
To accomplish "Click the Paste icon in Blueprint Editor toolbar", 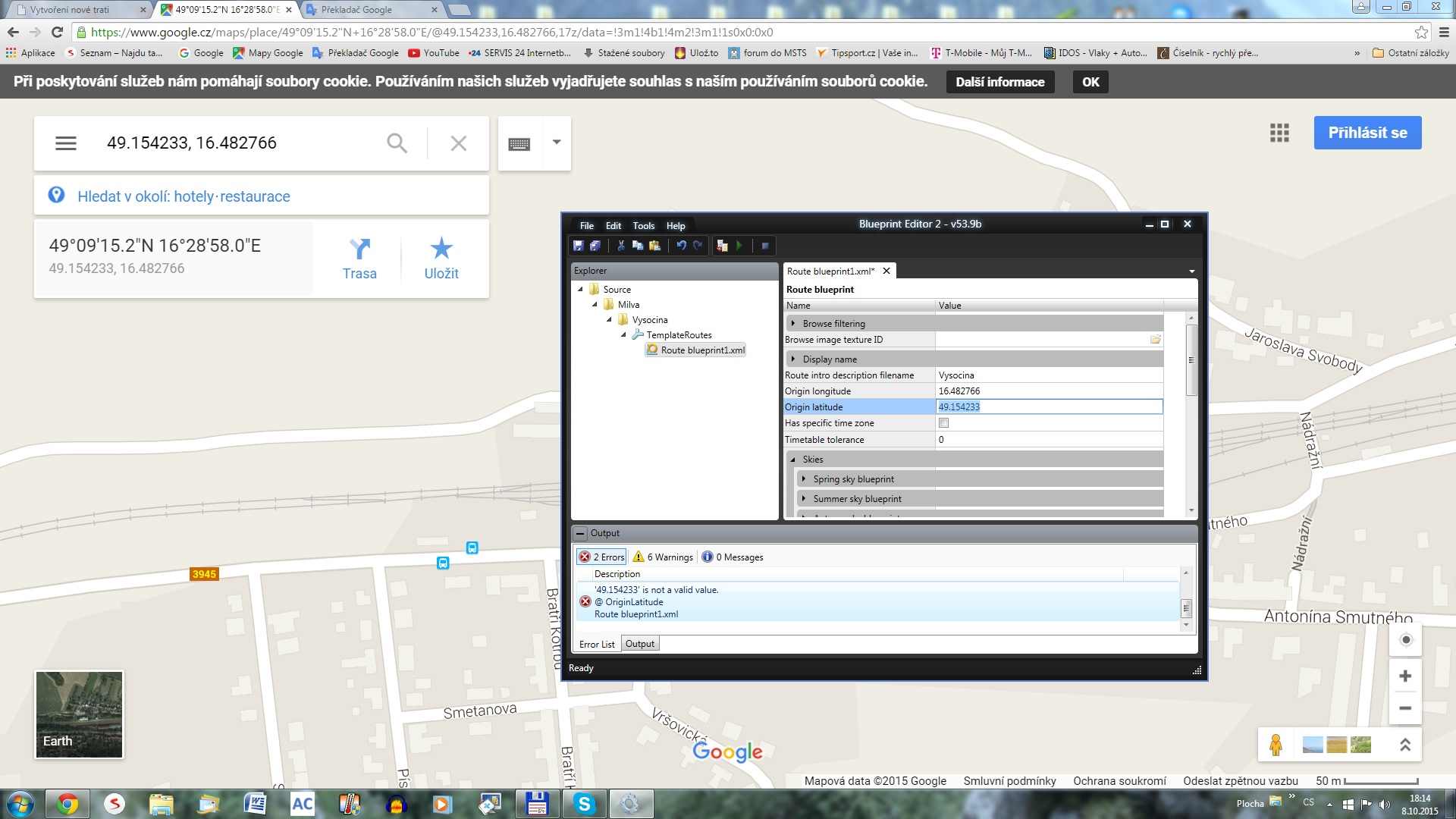I will (x=654, y=246).
